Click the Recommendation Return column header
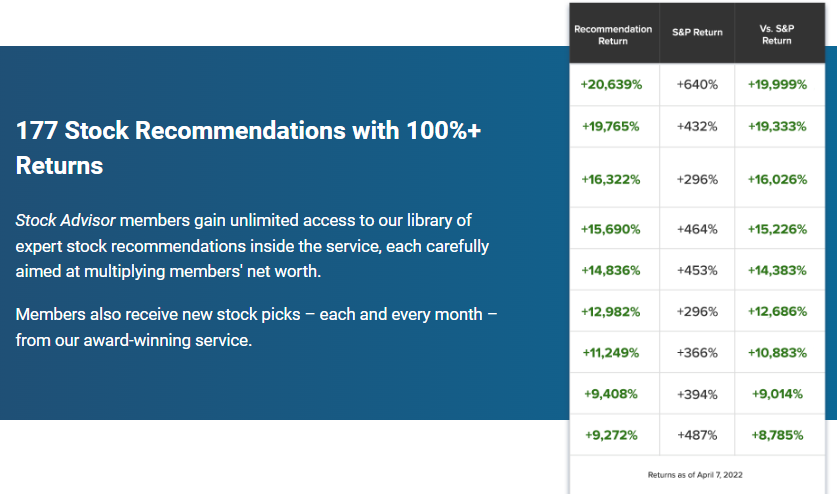The height and width of the screenshot is (494, 837). point(613,35)
